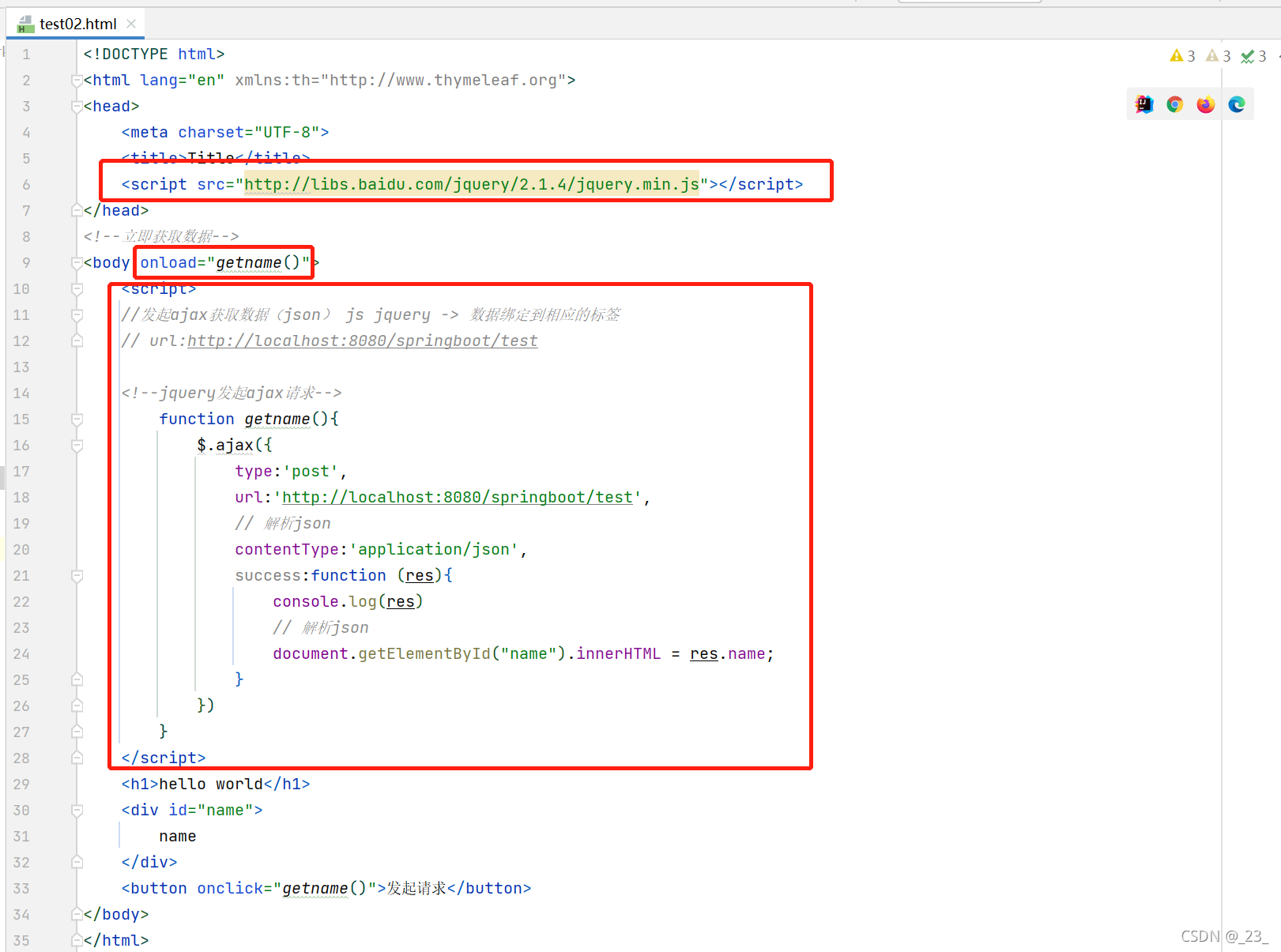Click the closing </html> tag
This screenshot has width=1281, height=952.
116,940
